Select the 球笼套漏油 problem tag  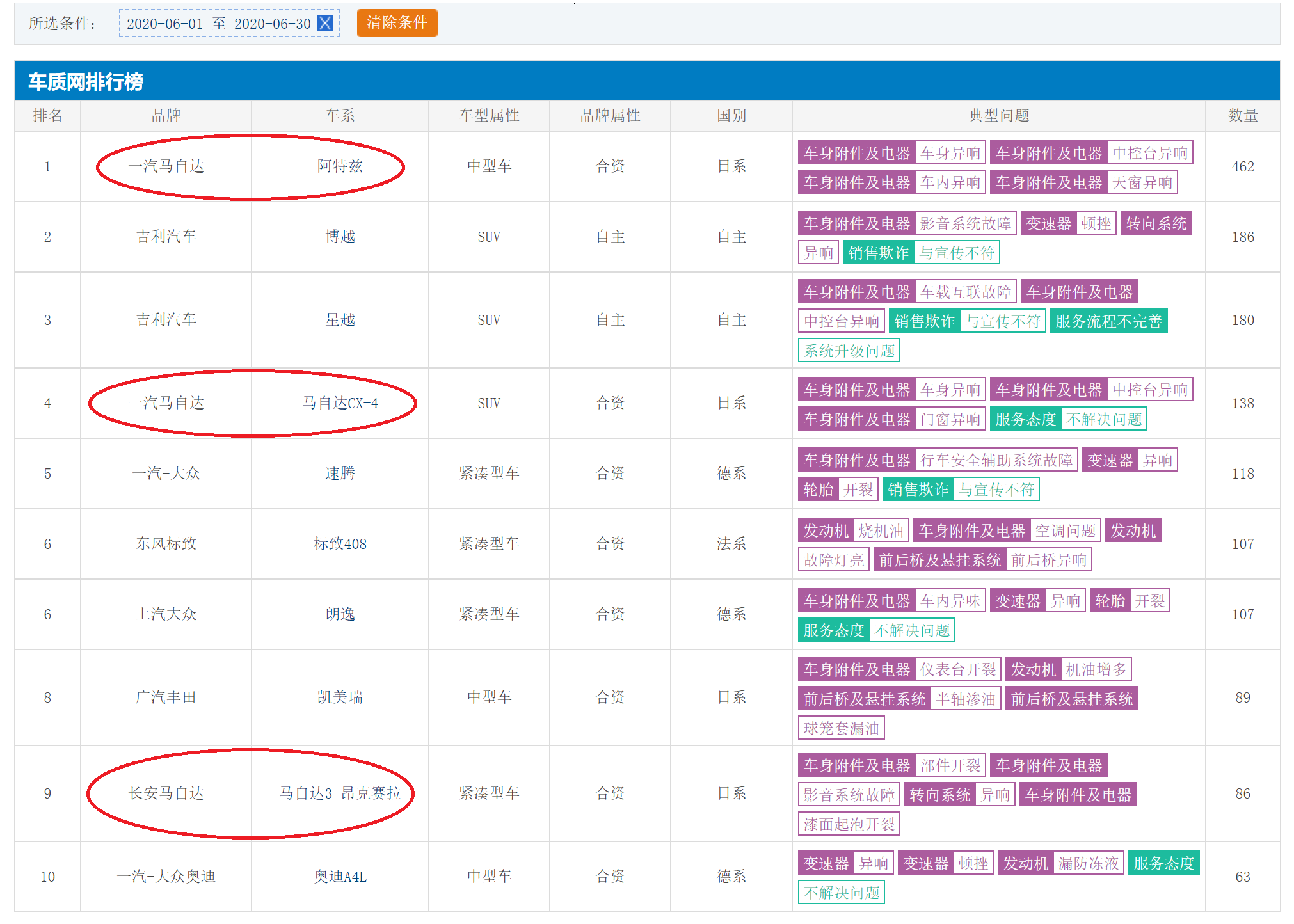coord(842,728)
